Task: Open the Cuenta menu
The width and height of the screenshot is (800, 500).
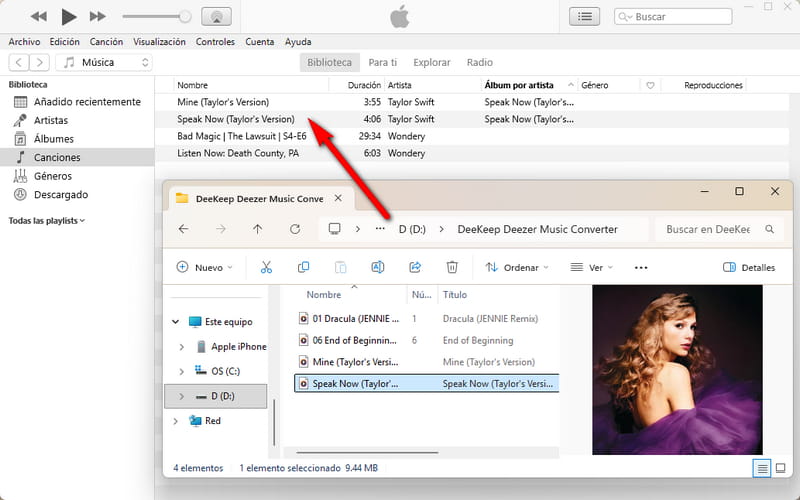Action: [260, 42]
